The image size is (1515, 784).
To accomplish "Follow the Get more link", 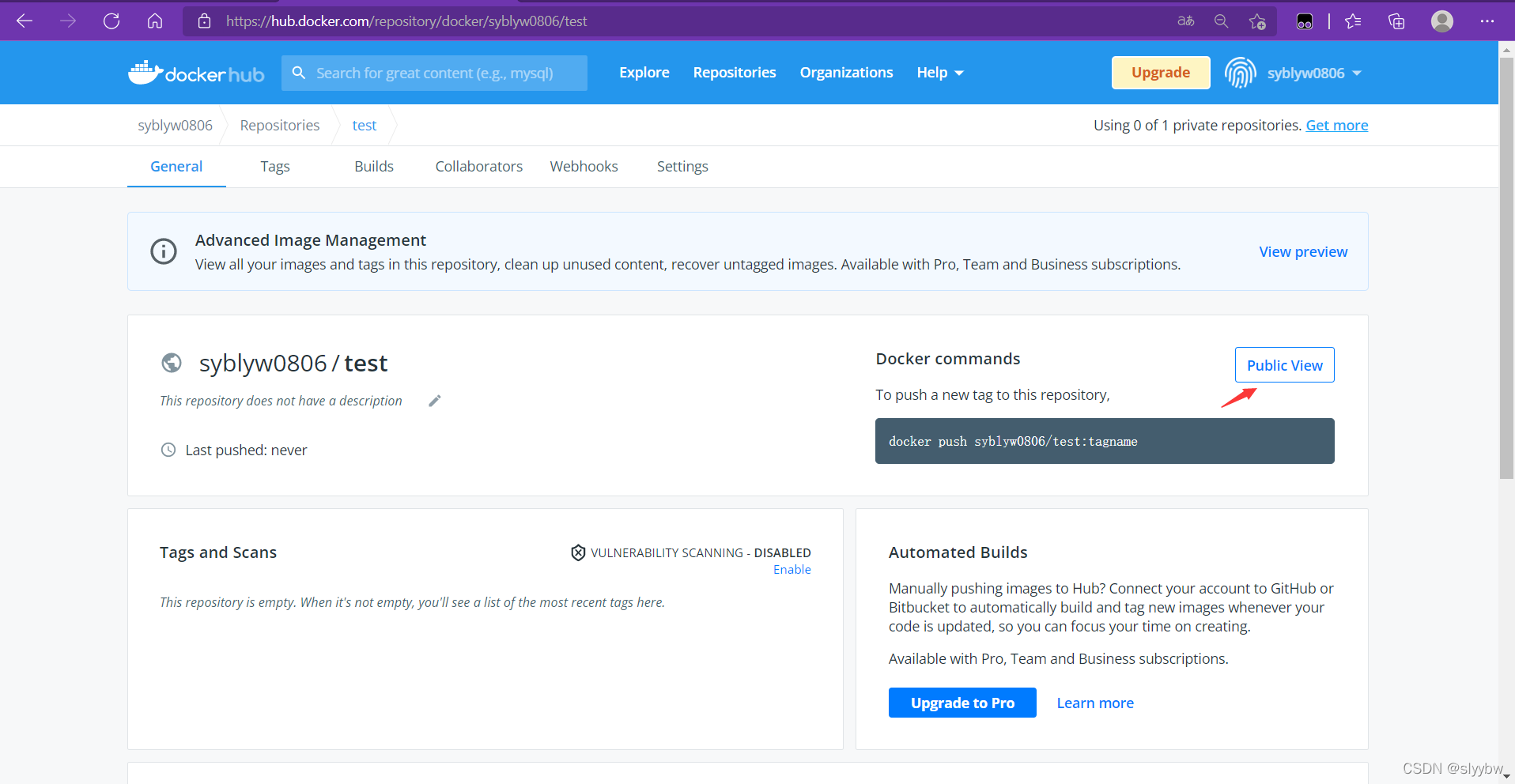I will click(1337, 125).
